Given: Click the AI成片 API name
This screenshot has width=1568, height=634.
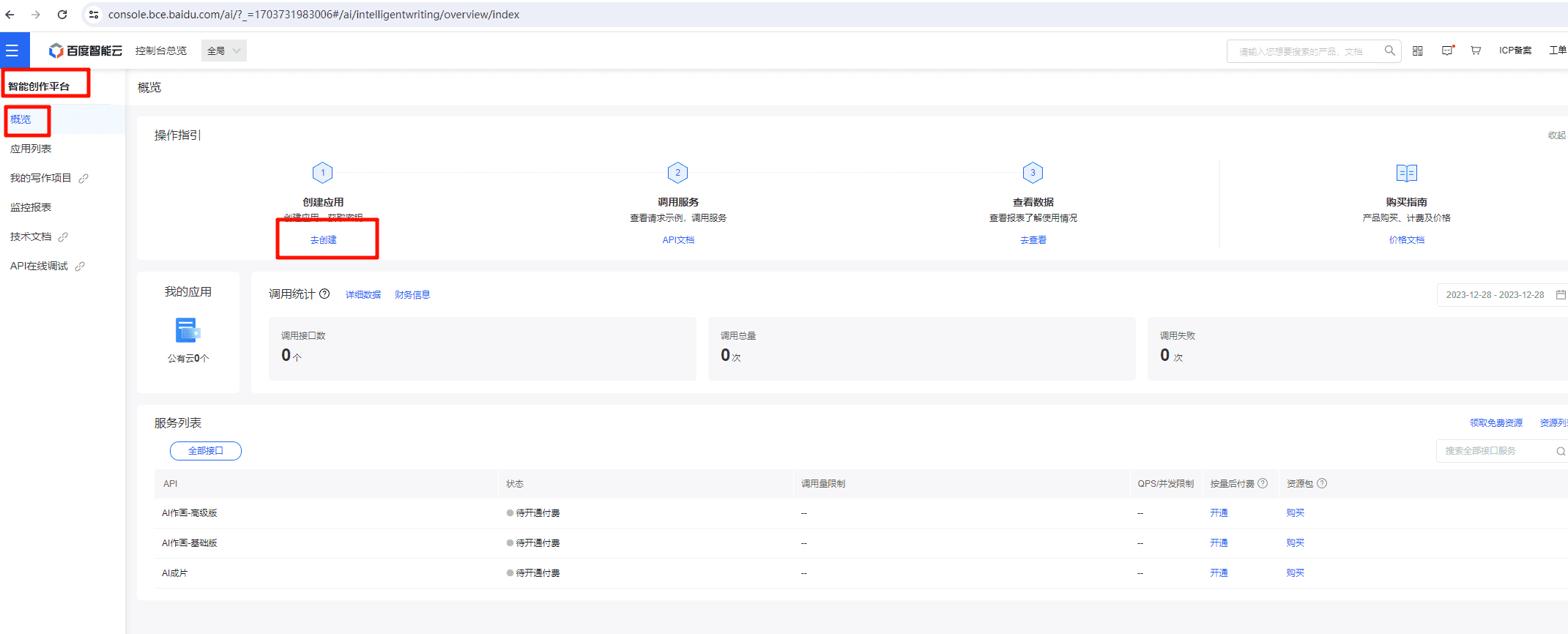Looking at the screenshot, I should coord(174,573).
